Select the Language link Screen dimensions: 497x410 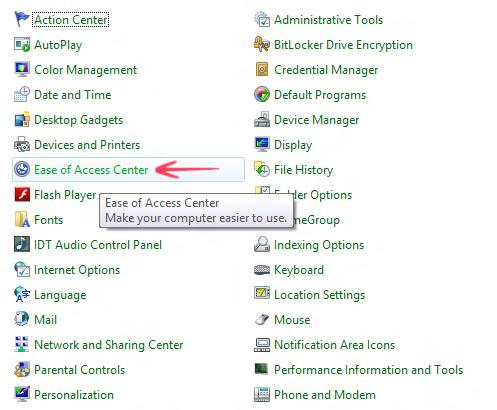pos(60,295)
